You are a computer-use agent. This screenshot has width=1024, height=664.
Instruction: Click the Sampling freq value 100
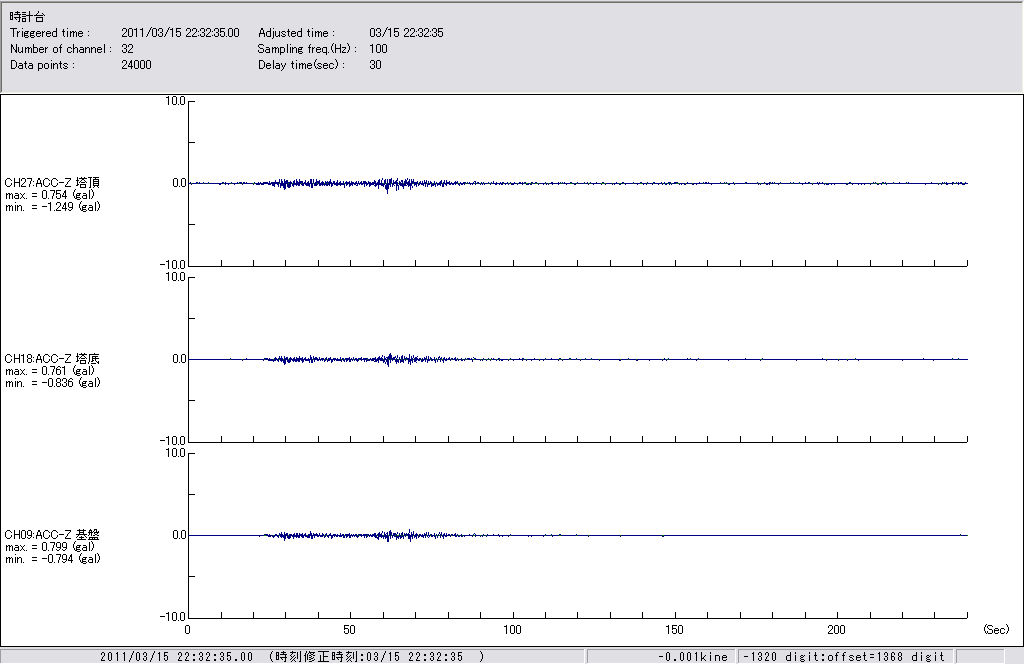tap(378, 49)
